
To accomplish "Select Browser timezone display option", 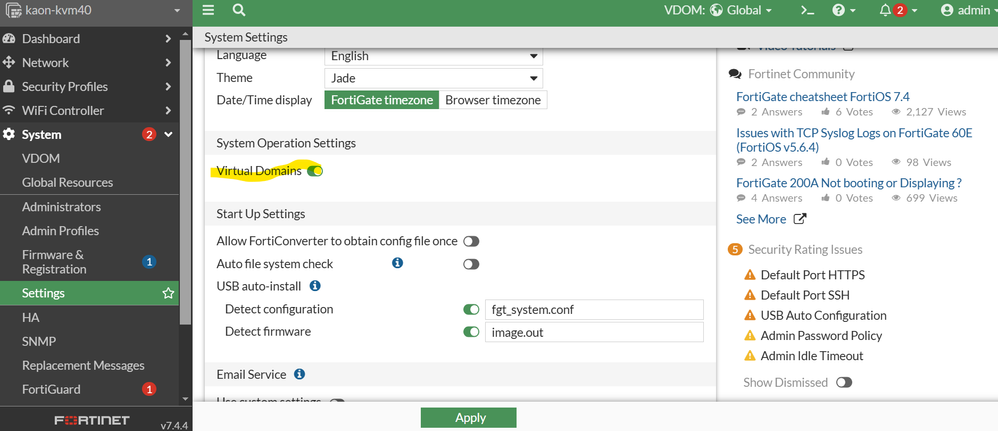I will tap(493, 100).
